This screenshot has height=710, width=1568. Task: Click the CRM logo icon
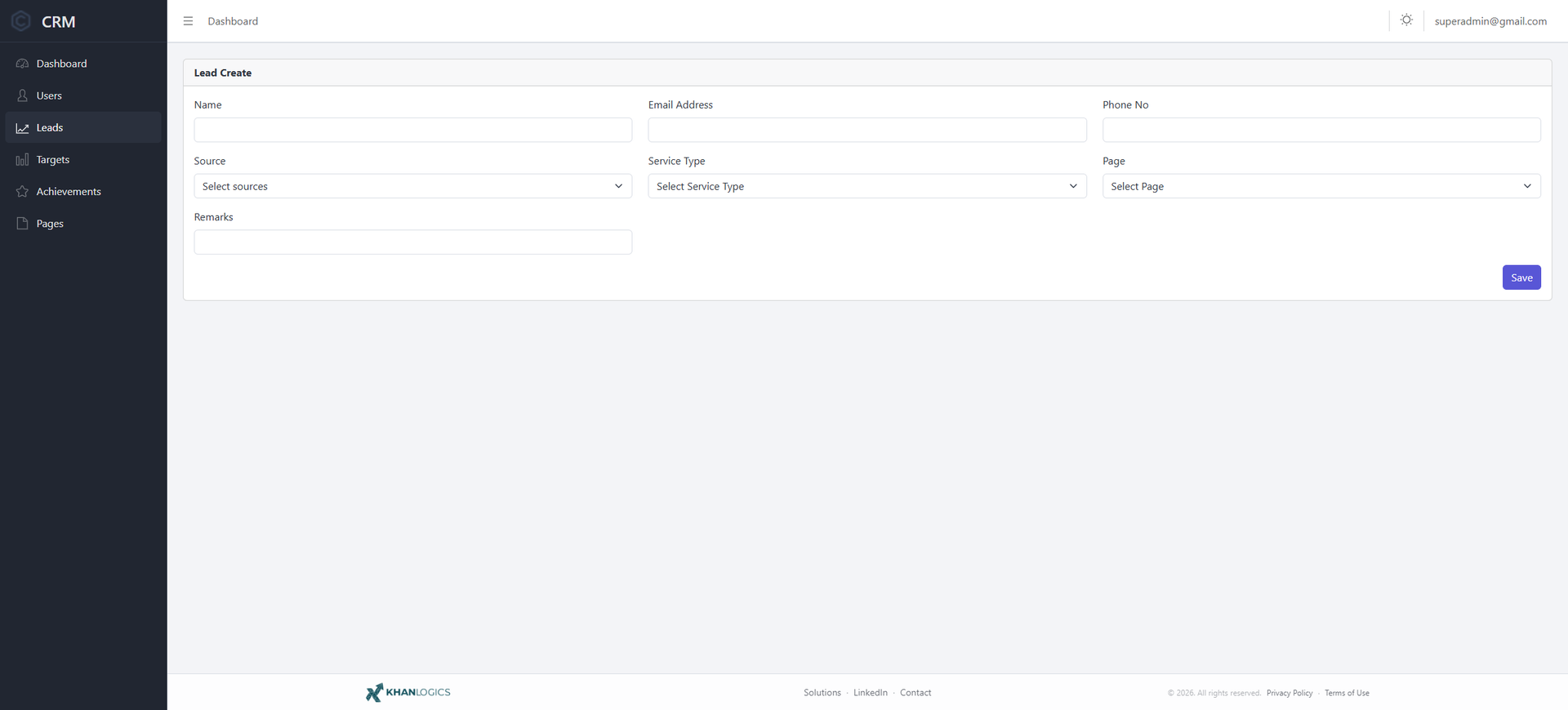coord(21,21)
